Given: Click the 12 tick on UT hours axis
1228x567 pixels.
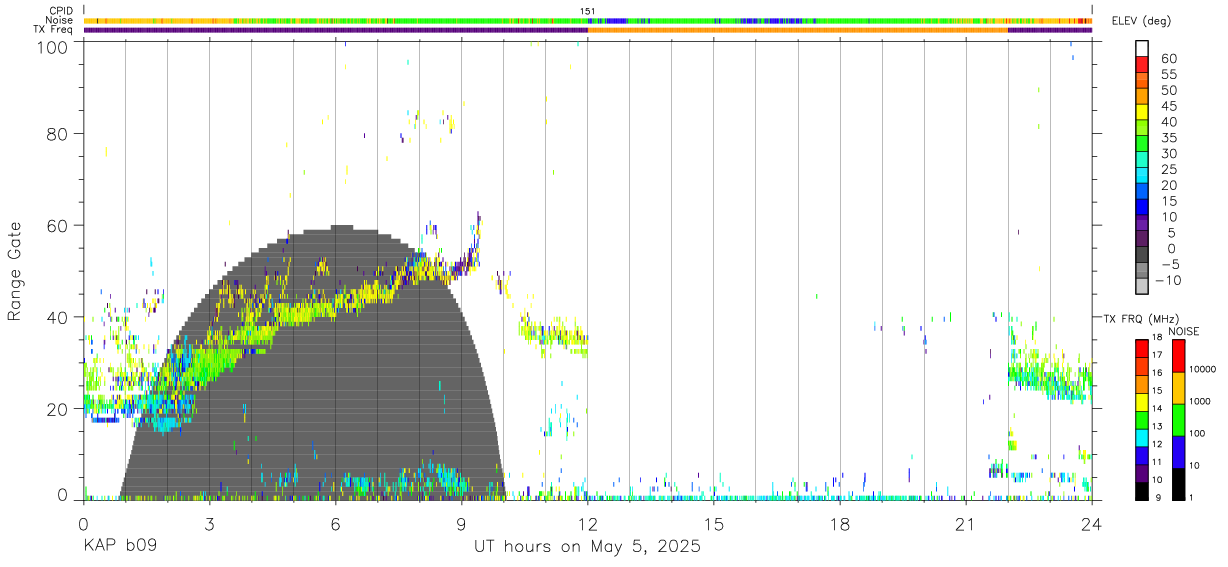Looking at the screenshot, I should (587, 523).
